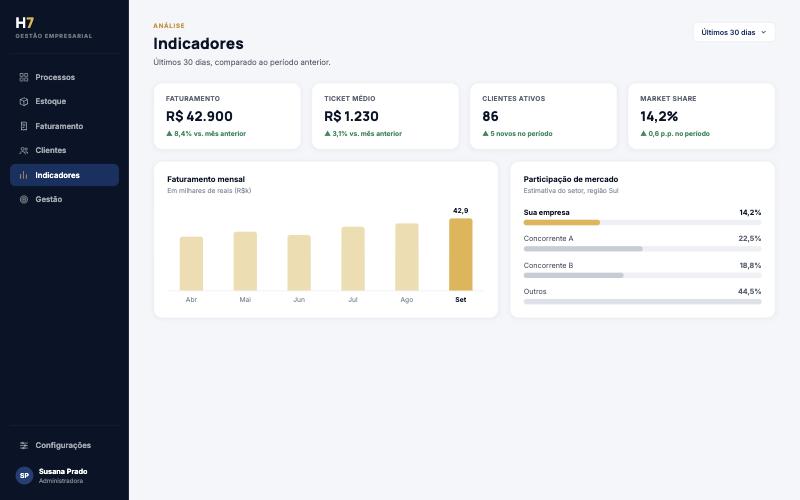Click the Estimativa do setor, região Sul subtitle
800x500 pixels.
571,191
